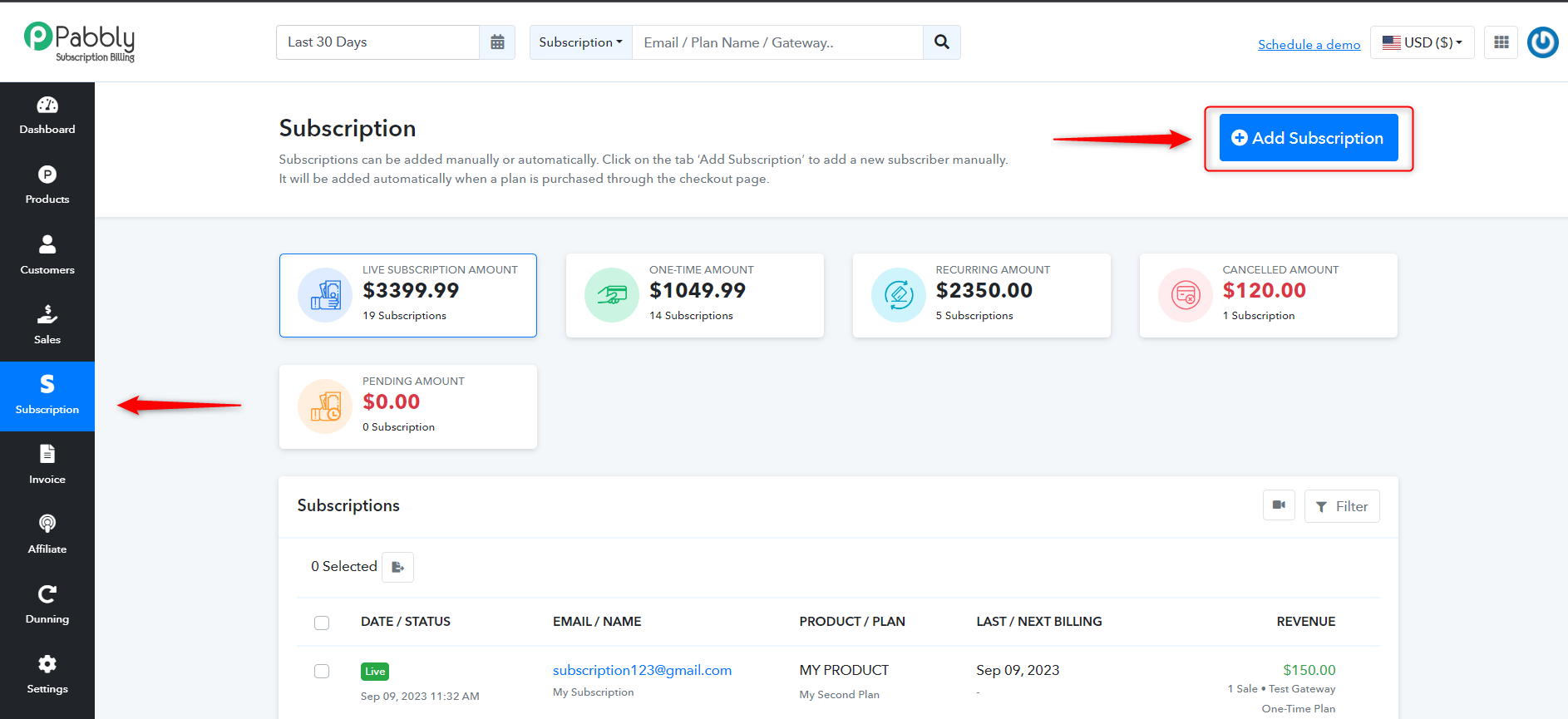The width and height of the screenshot is (1568, 719).
Task: Click the LAST / NEXT BILLING column header
Action: click(1039, 622)
